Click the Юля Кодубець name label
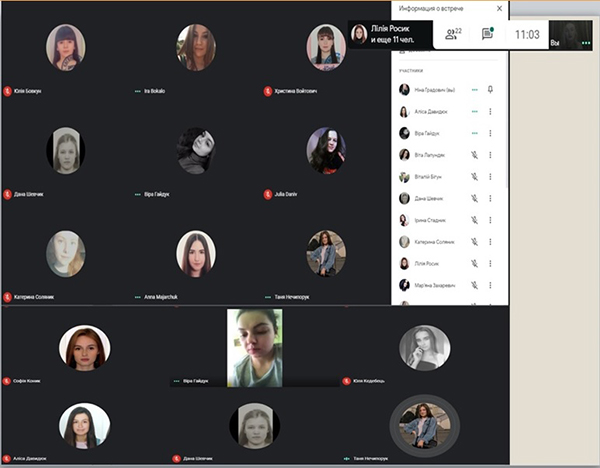 click(x=369, y=381)
